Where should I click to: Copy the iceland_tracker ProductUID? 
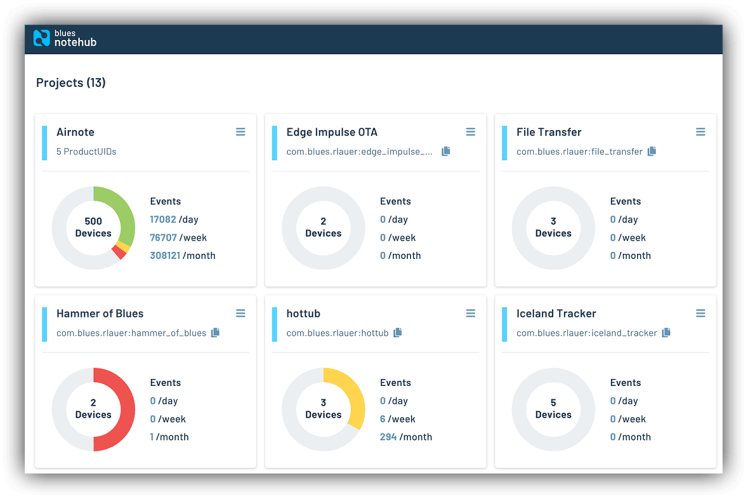pyautogui.click(x=666, y=332)
